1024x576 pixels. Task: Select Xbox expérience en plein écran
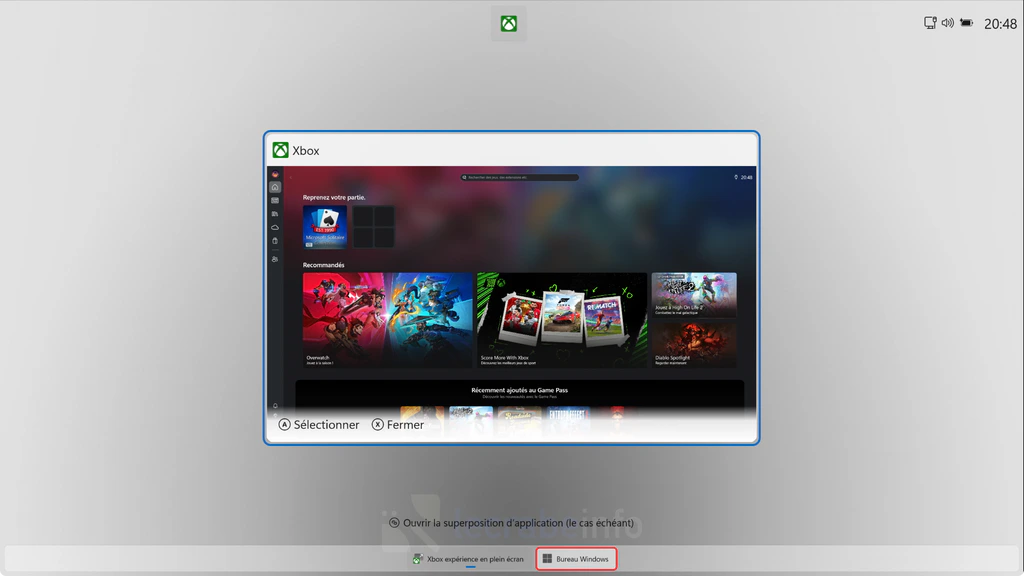coord(467,559)
